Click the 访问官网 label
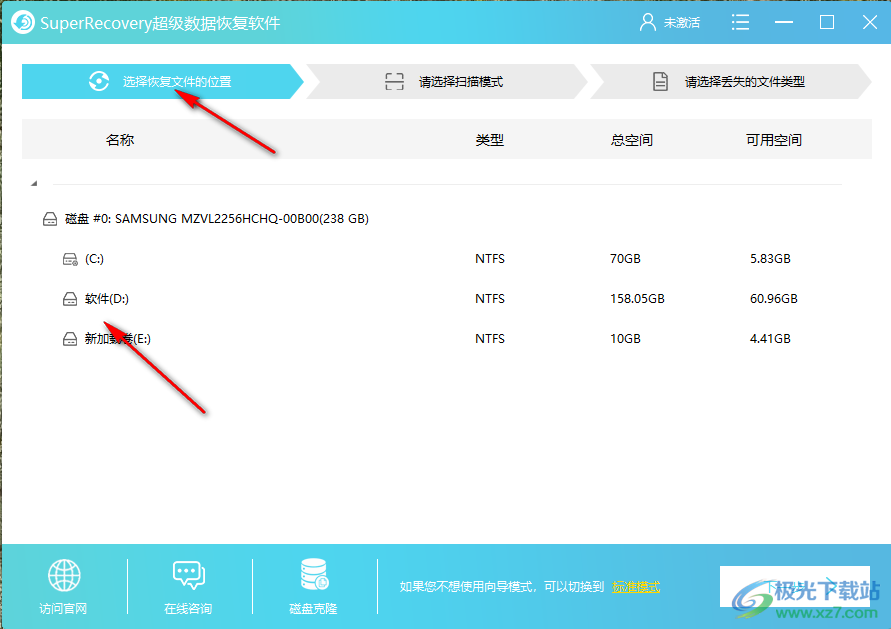The width and height of the screenshot is (891, 629). [63, 609]
